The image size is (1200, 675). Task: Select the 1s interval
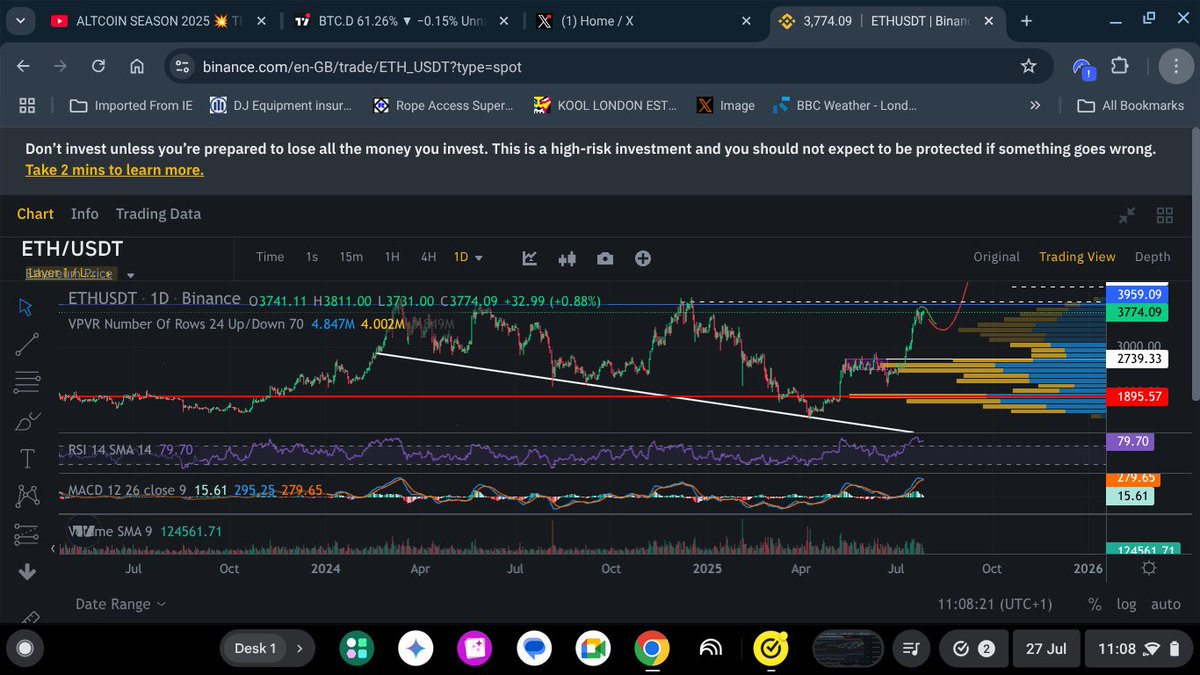312,257
